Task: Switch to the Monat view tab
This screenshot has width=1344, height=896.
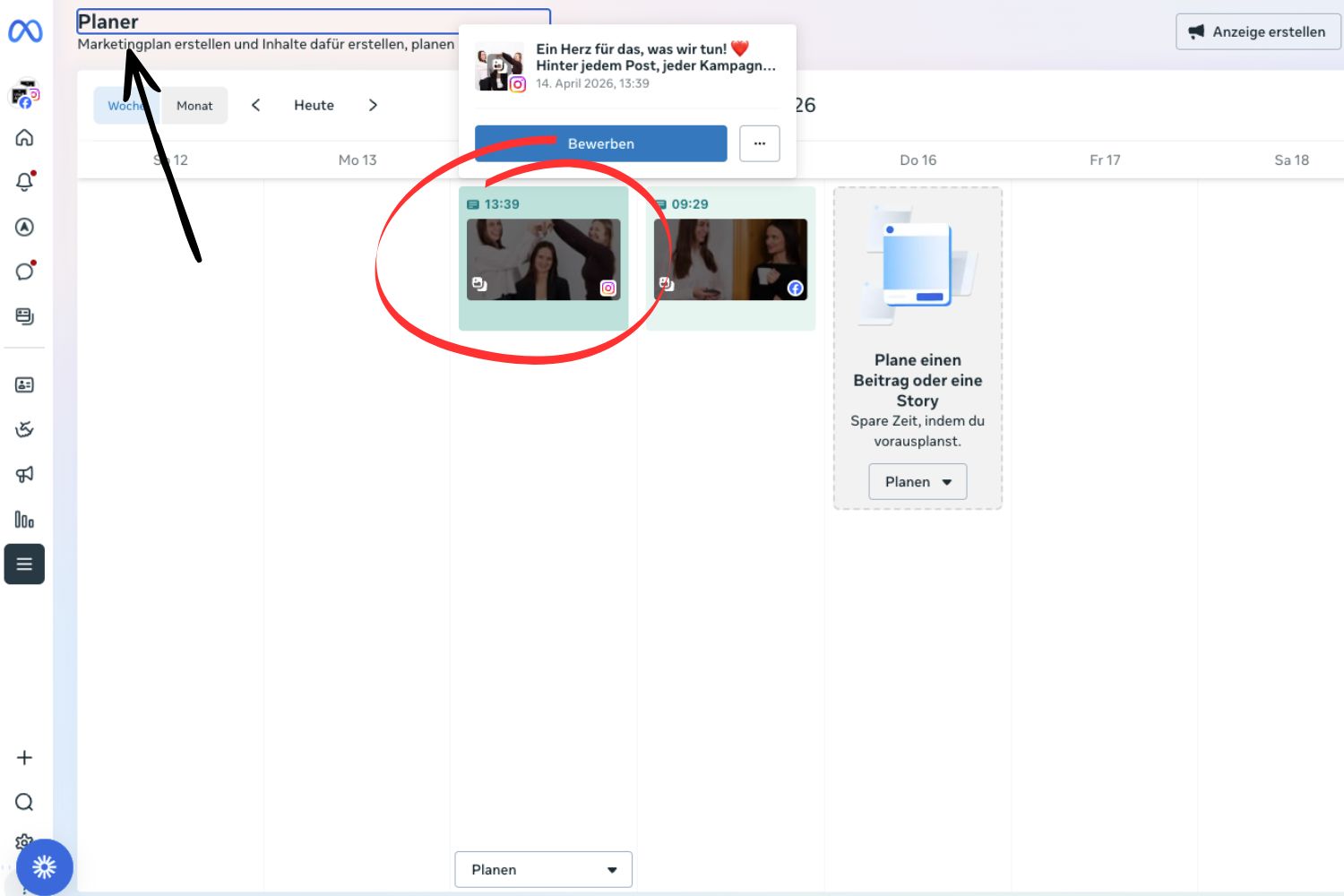Action: [194, 106]
